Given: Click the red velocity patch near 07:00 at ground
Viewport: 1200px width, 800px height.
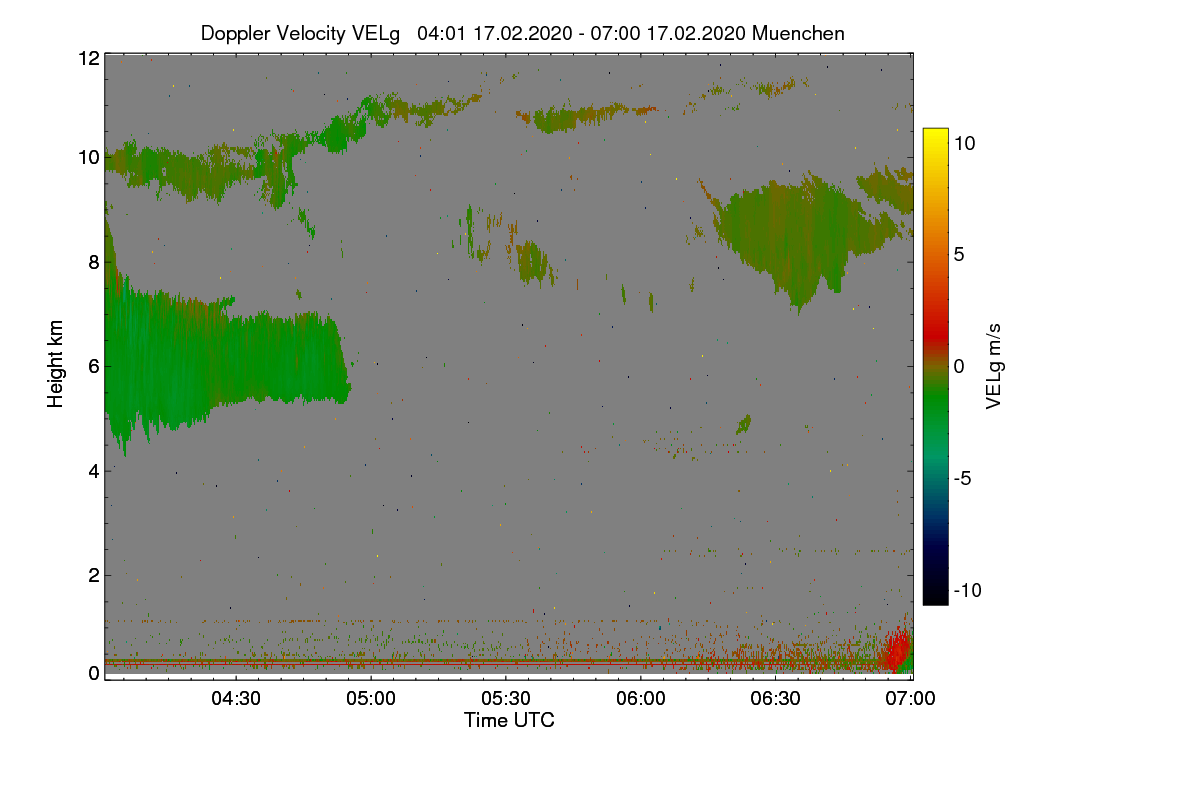Looking at the screenshot, I should 897,648.
